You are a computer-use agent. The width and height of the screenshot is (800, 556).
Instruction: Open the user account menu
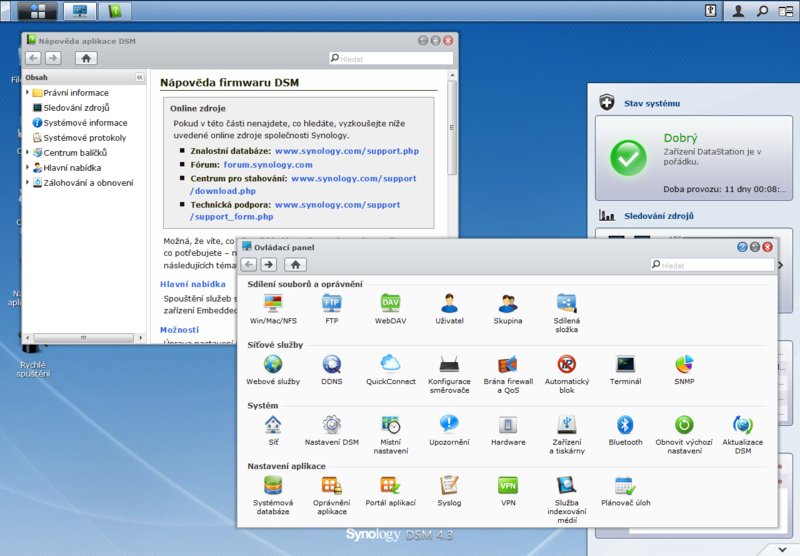[x=738, y=11]
